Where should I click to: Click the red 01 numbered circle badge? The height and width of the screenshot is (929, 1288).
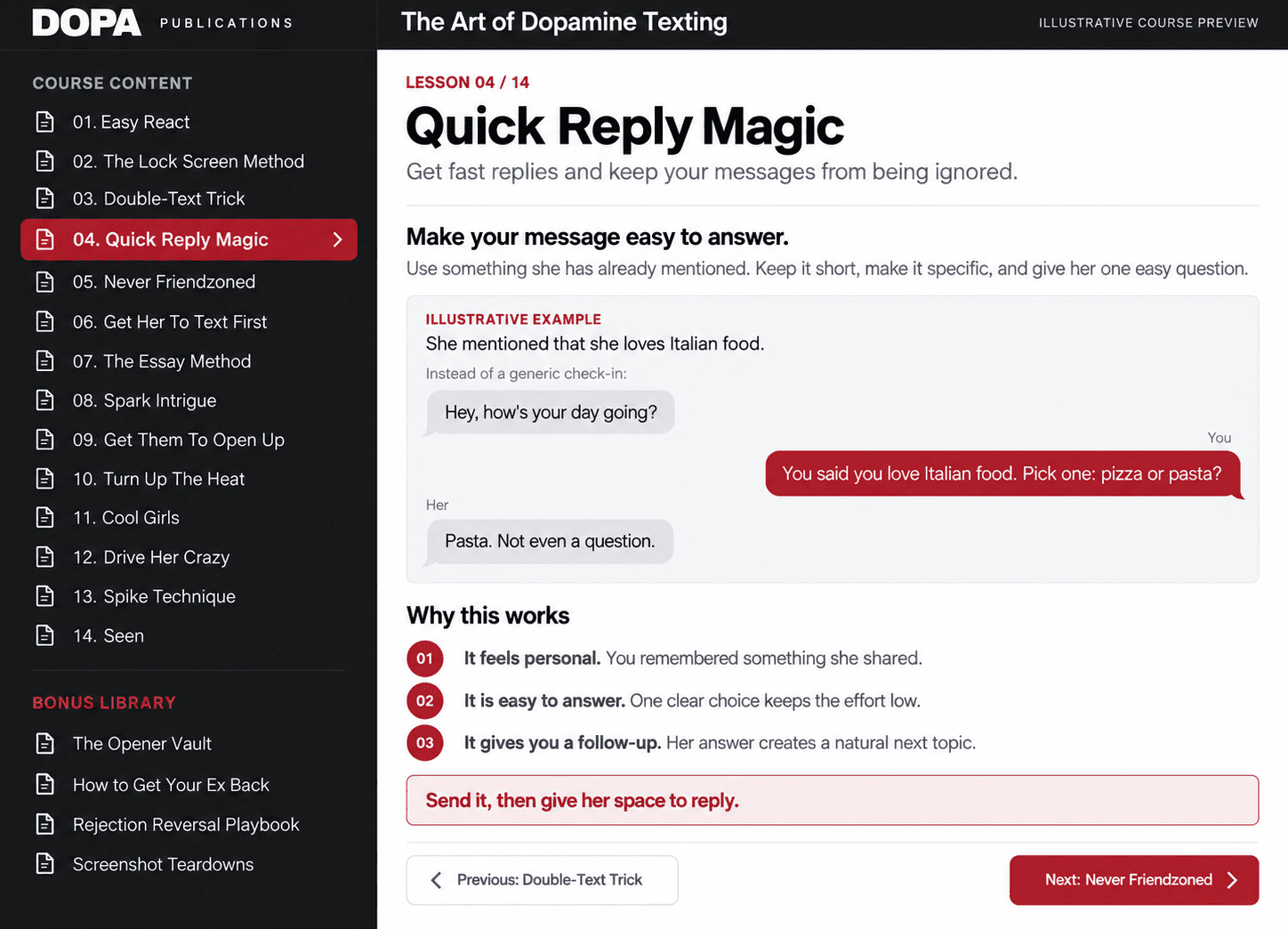[425, 658]
